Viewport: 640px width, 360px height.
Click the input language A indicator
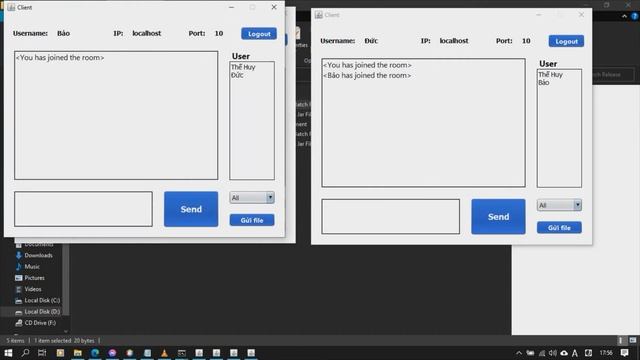coord(575,353)
